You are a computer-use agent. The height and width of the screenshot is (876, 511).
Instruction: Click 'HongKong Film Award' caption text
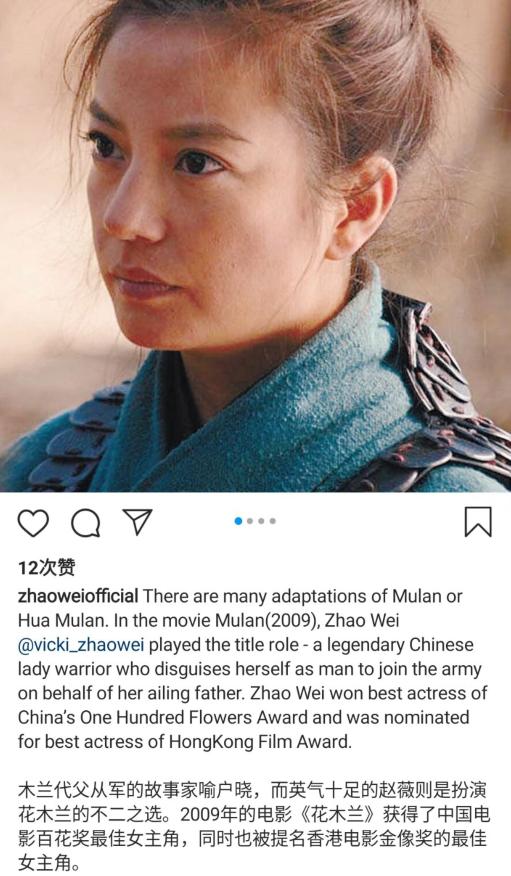click(x=260, y=742)
